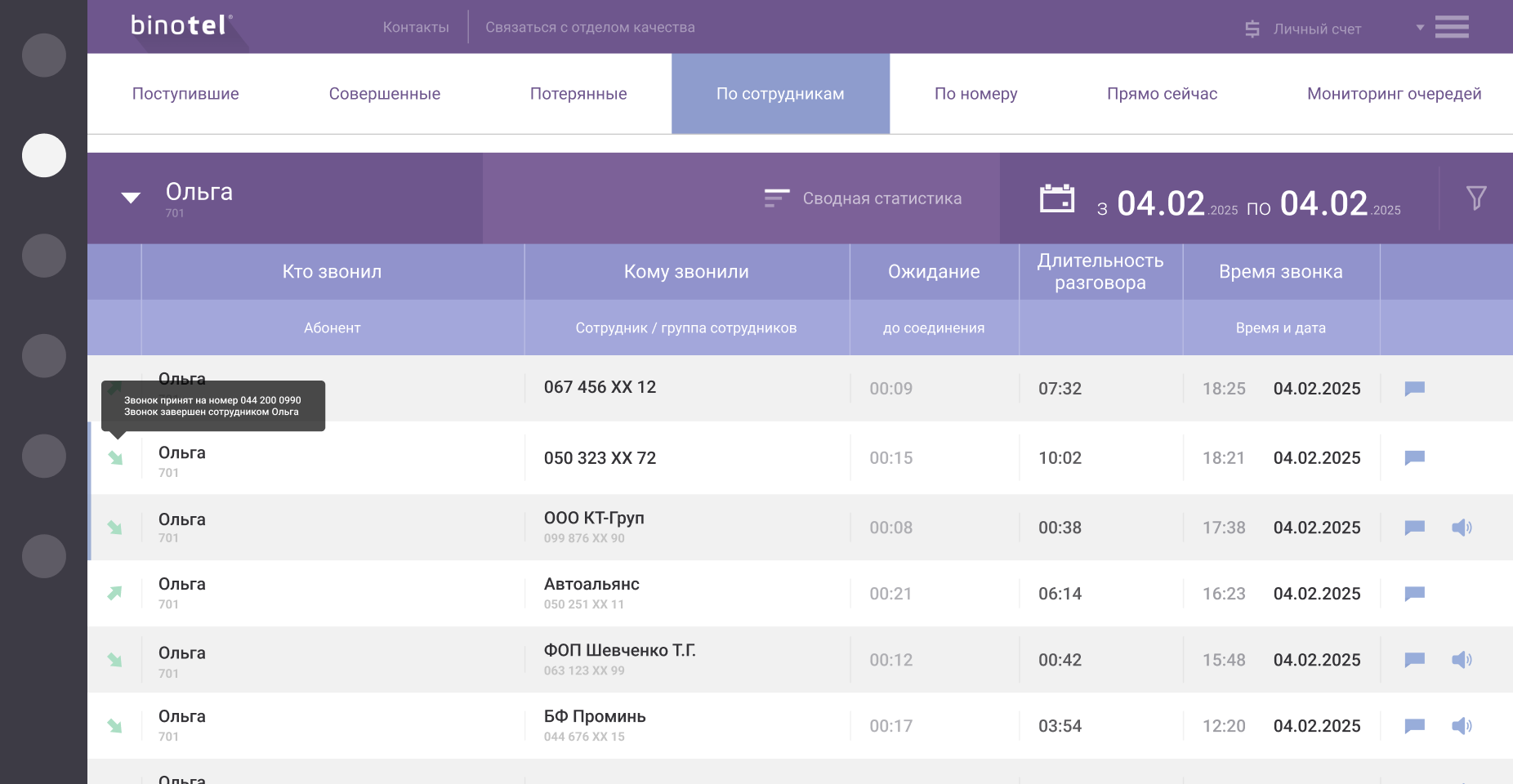The width and height of the screenshot is (1513, 784).
Task: Click the Длительность разговора column header
Action: [1100, 272]
